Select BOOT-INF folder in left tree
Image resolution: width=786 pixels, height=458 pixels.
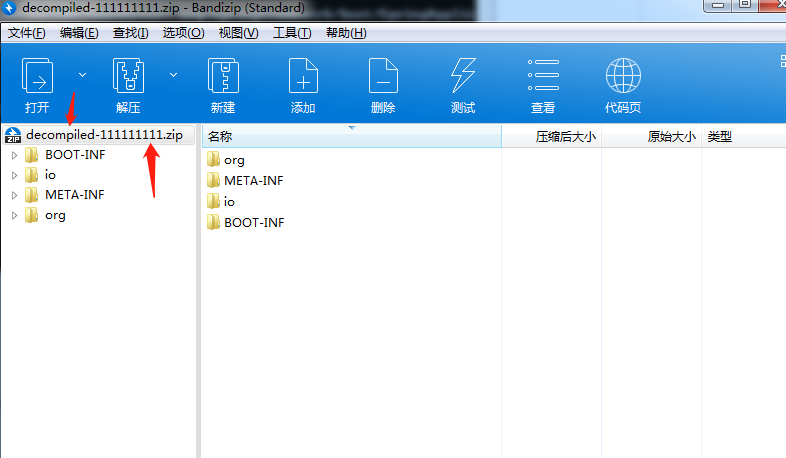(x=65, y=155)
